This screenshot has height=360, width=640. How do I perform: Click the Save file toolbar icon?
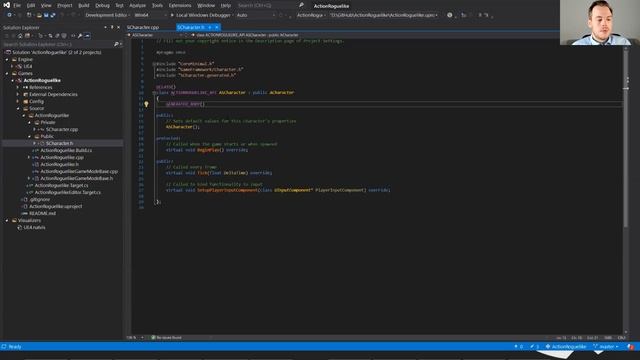click(46, 15)
